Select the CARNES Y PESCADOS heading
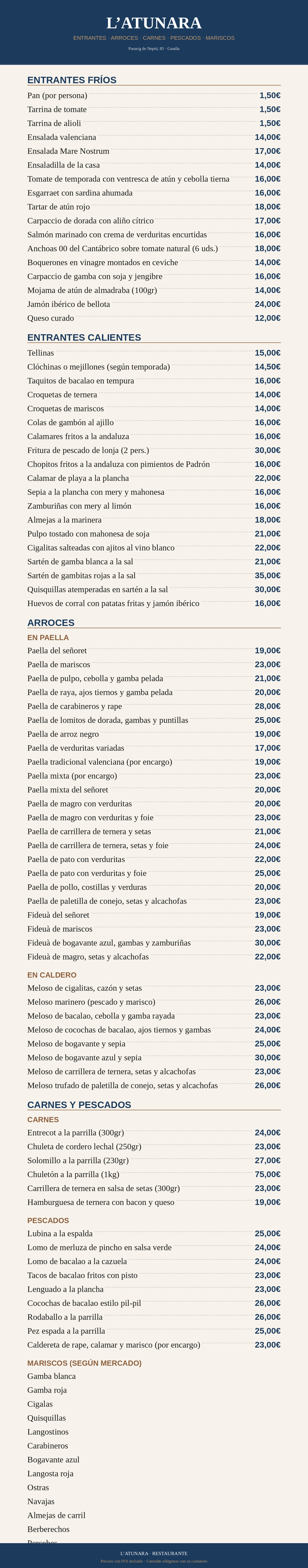This screenshot has width=308, height=1568. [x=79, y=1105]
